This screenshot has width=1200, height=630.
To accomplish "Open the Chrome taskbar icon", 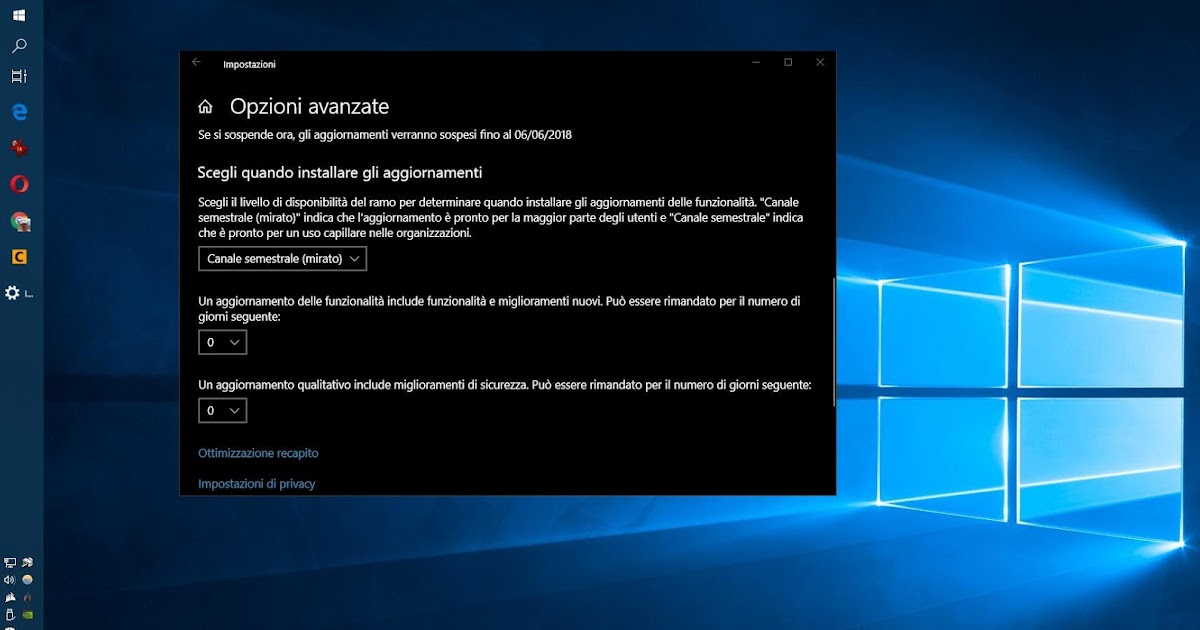I will (x=20, y=221).
